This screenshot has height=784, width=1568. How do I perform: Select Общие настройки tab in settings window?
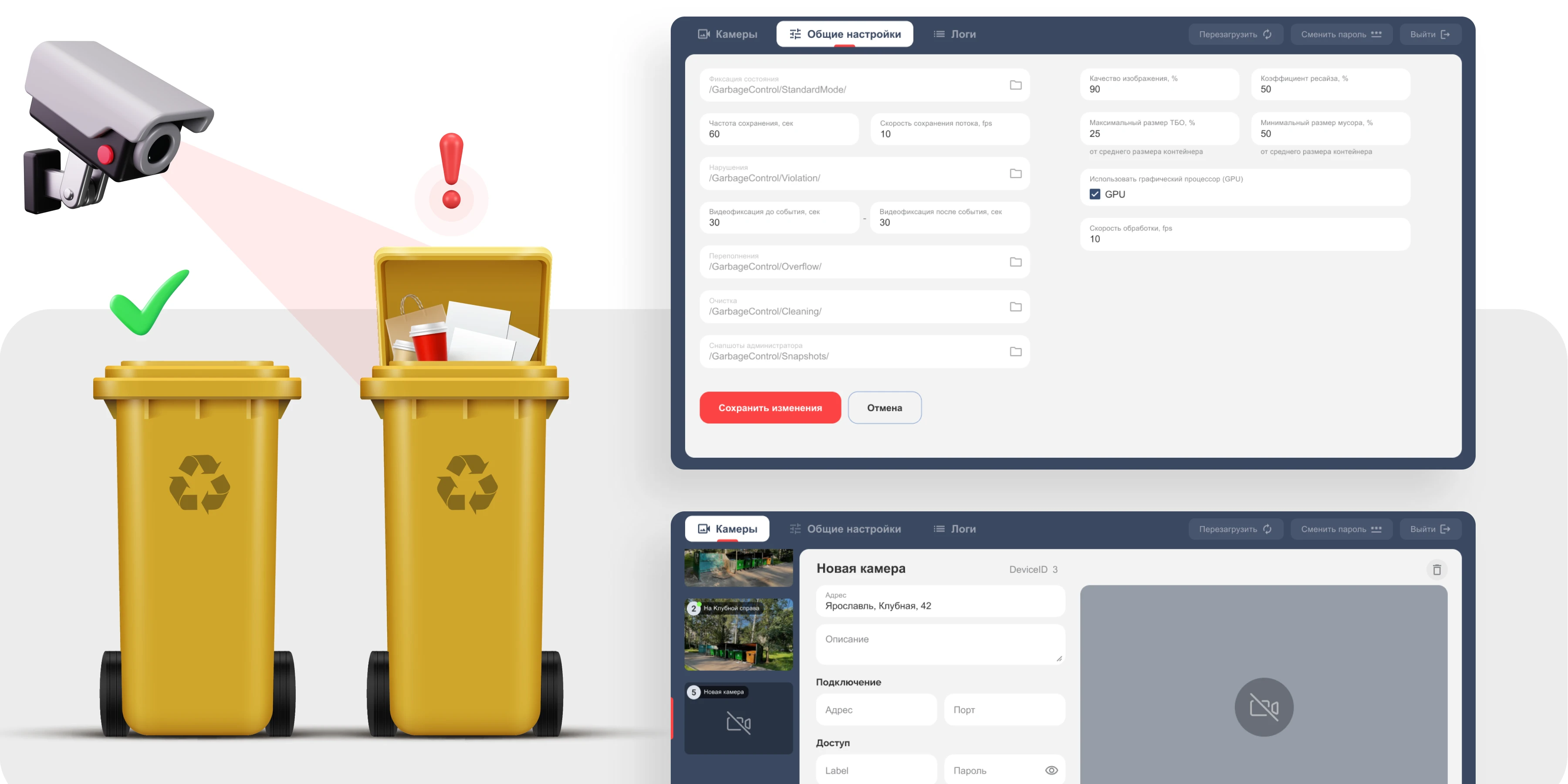tap(844, 34)
